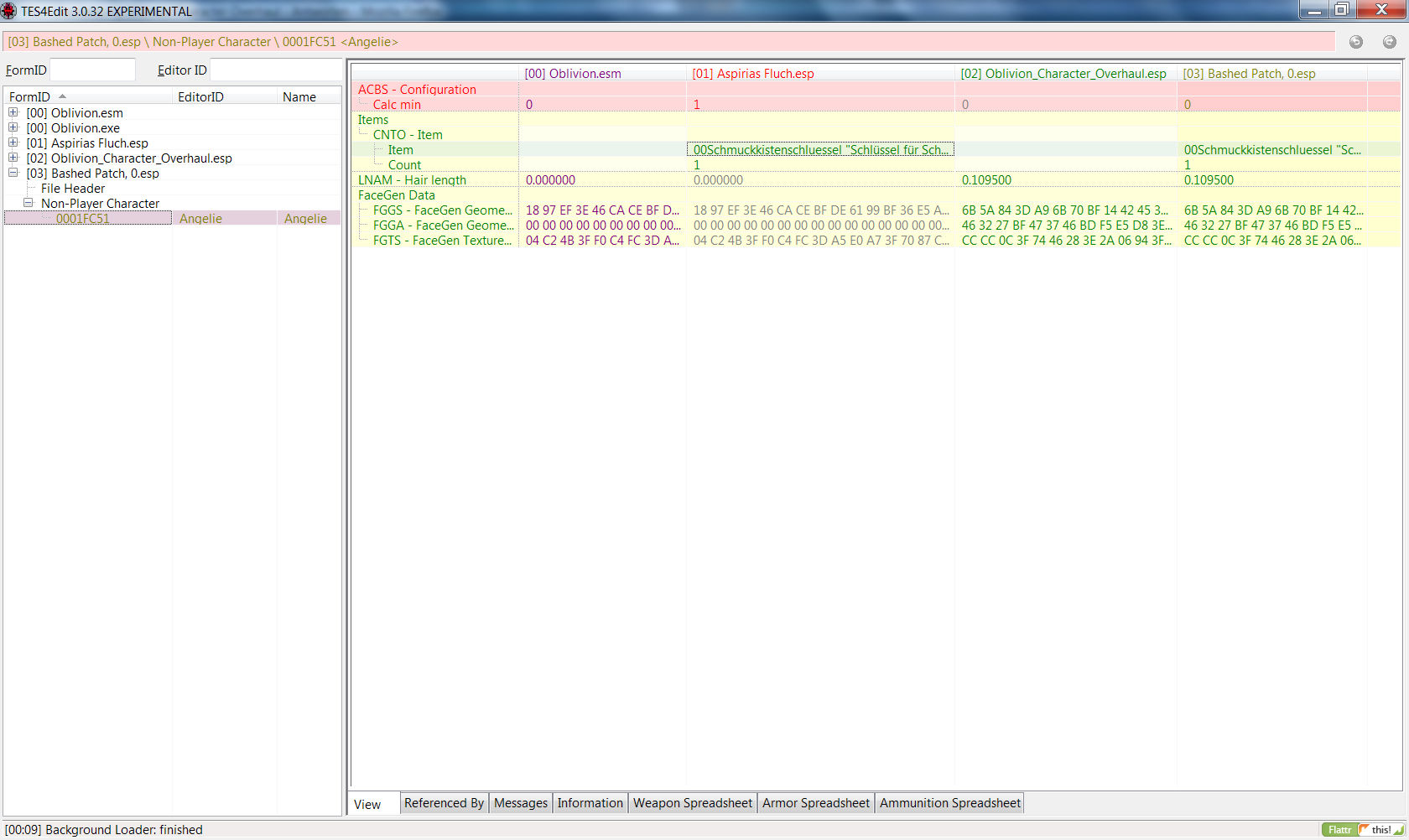The height and width of the screenshot is (840, 1409).
Task: Expand the [00] Oblivion.esm tree node
Action: pos(13,112)
